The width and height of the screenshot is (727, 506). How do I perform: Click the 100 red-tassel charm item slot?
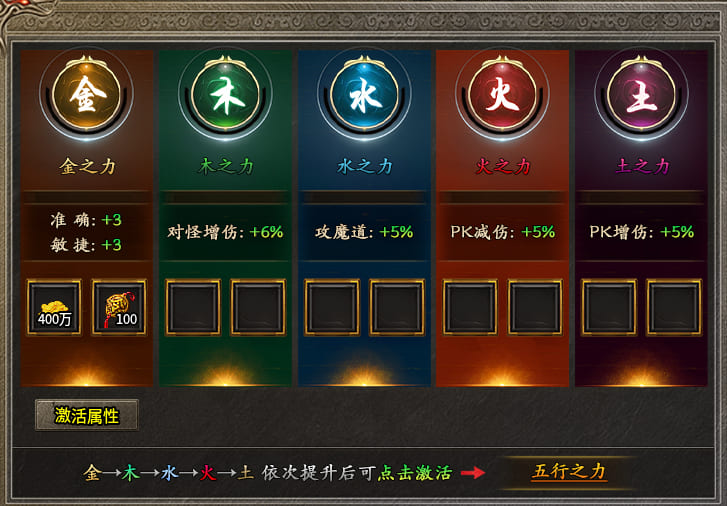(119, 307)
